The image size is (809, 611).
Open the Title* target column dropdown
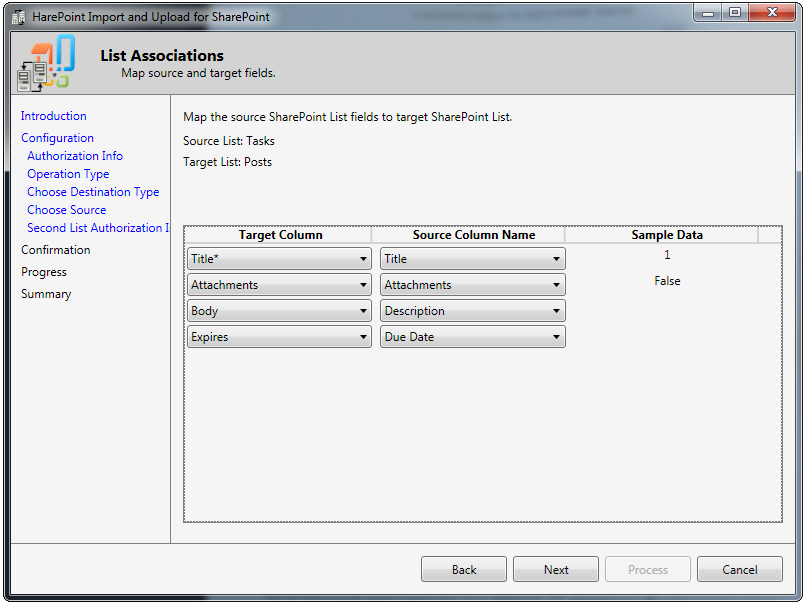pyautogui.click(x=279, y=259)
